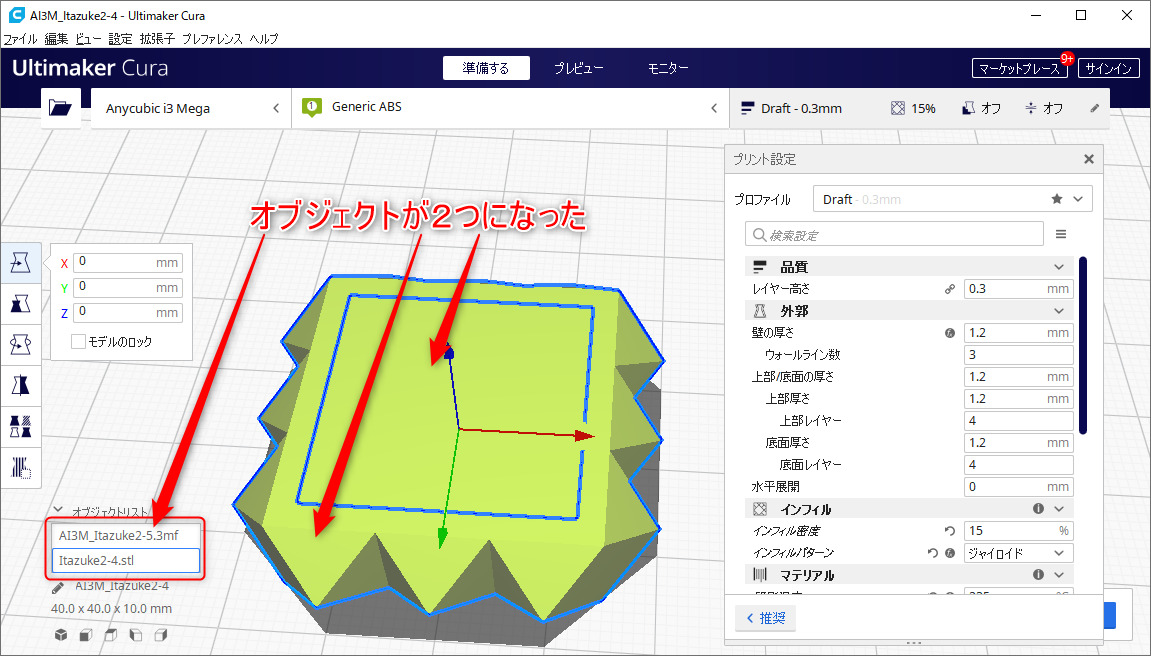Click the open file folder icon
1151x656 pixels.
pos(60,108)
